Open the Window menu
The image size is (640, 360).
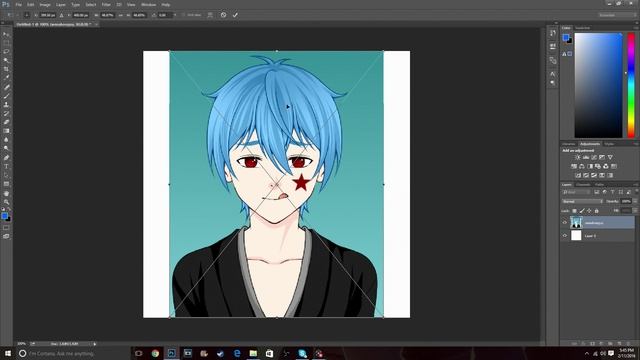(x=148, y=4)
